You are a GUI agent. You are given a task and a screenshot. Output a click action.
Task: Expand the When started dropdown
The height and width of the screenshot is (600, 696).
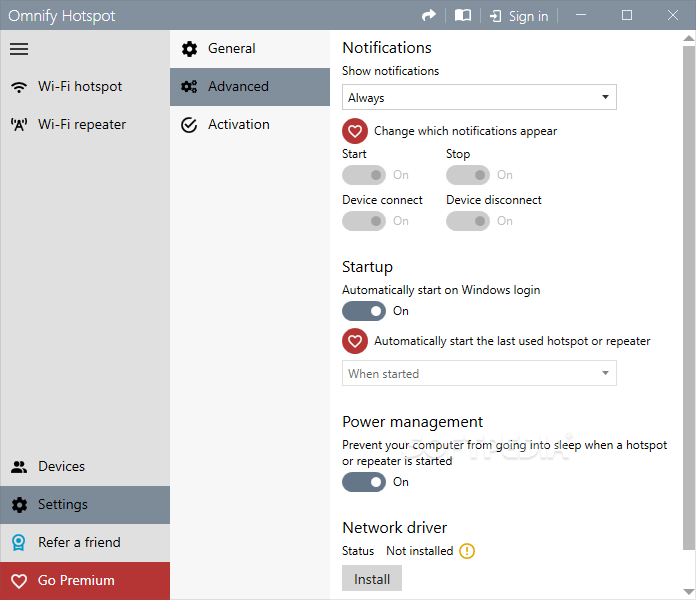[x=479, y=373]
